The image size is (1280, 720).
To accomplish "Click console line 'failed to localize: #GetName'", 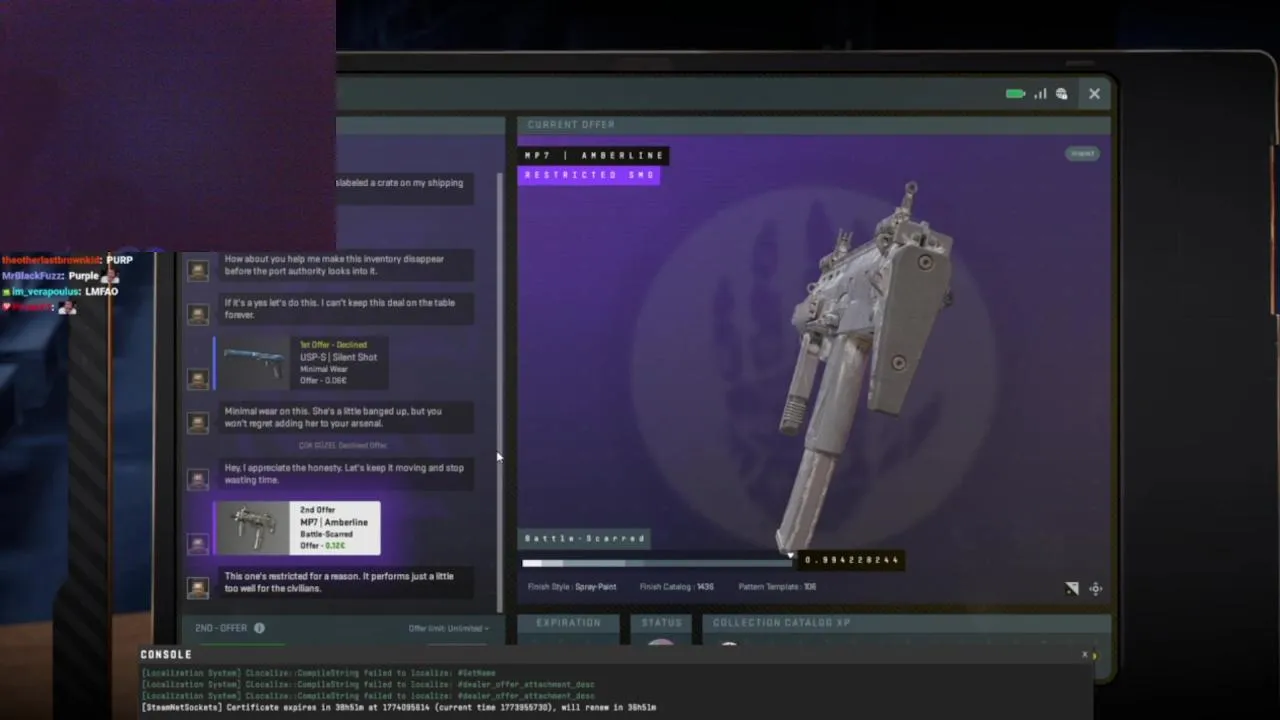I will 318,673.
